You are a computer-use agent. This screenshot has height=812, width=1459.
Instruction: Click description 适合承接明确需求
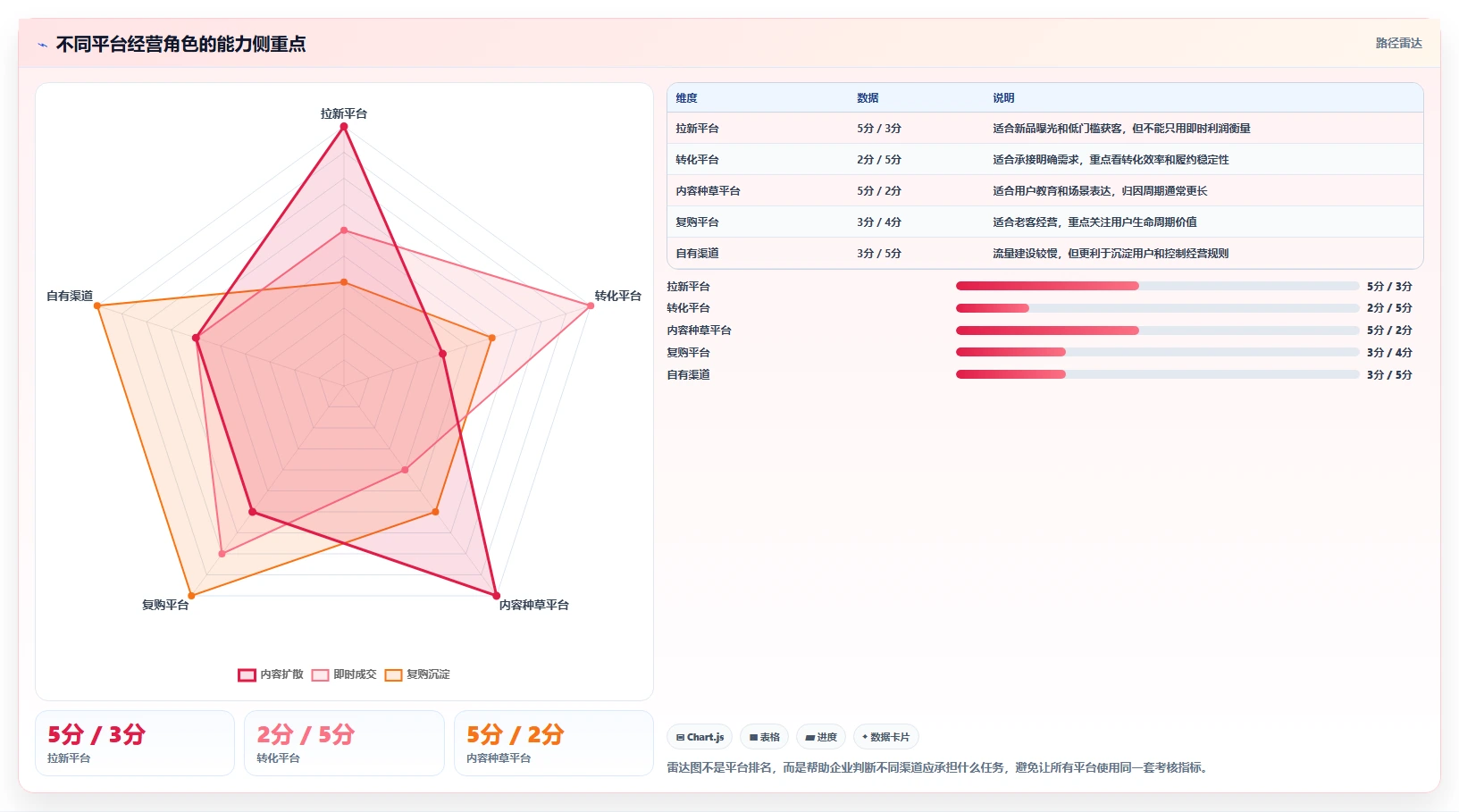pyautogui.click(x=1111, y=160)
